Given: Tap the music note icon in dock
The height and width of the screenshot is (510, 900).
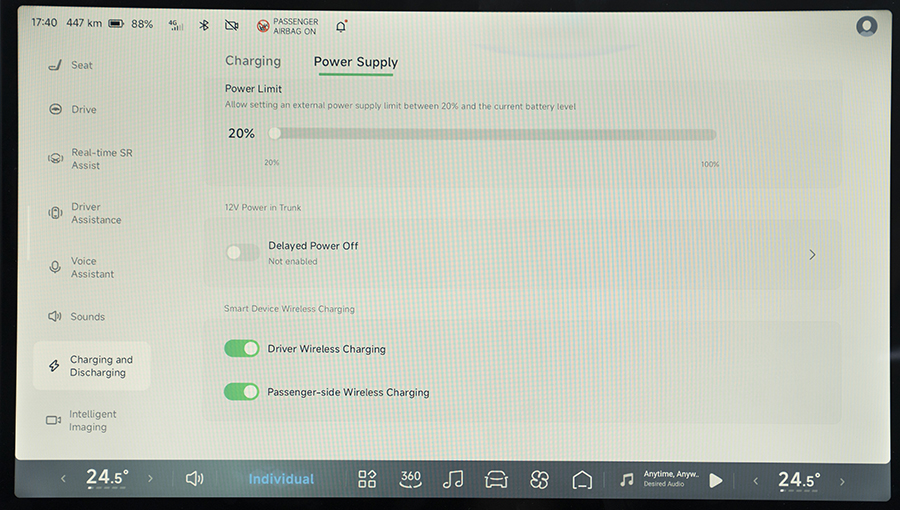Looking at the screenshot, I should pos(453,479).
